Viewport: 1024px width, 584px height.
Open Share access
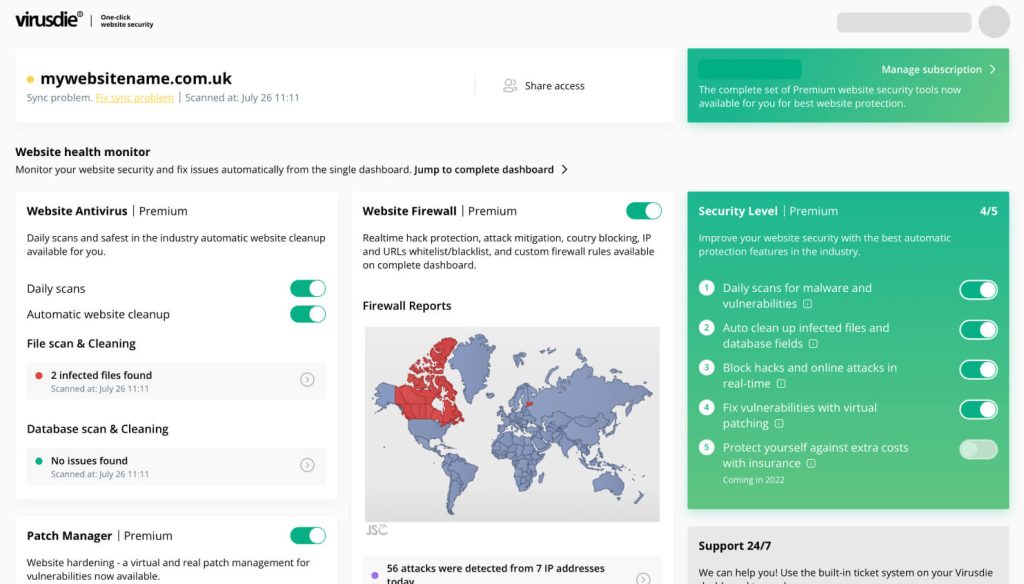[x=543, y=86]
